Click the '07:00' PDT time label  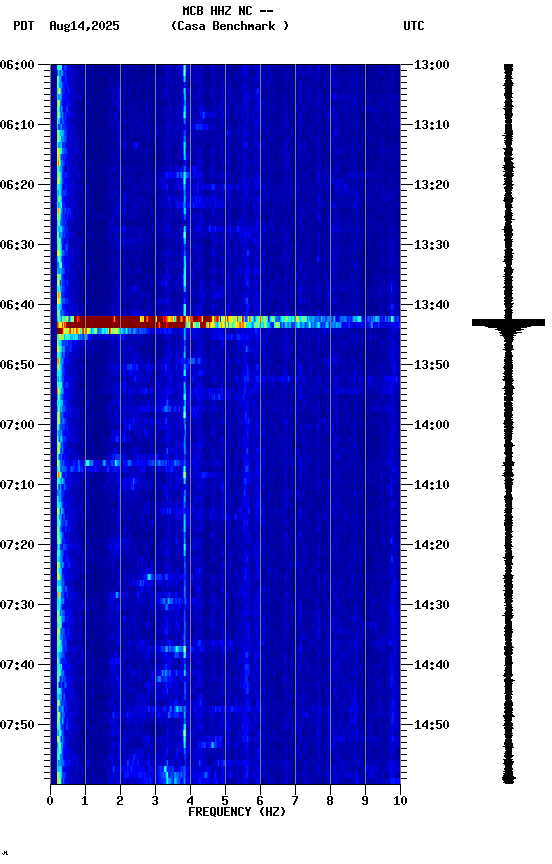pos(17,425)
